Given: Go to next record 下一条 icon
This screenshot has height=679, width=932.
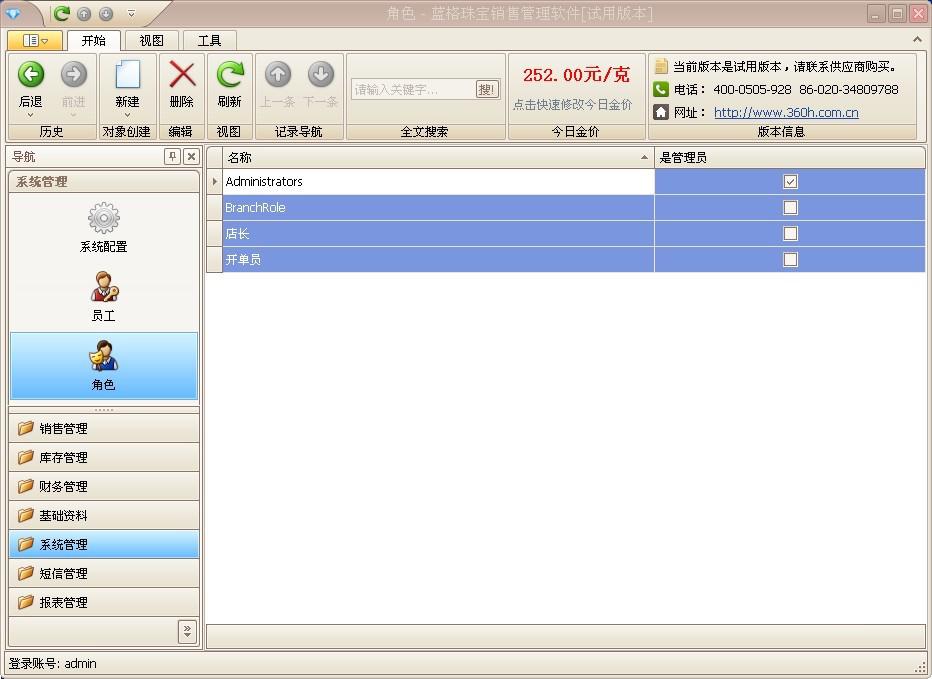Looking at the screenshot, I should pyautogui.click(x=321, y=74).
